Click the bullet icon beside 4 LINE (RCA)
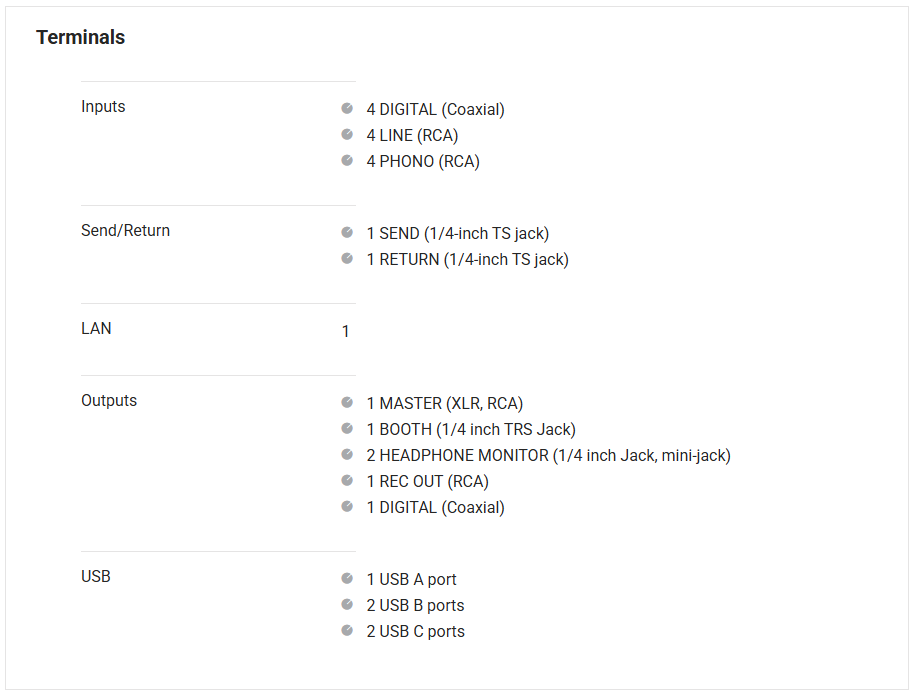This screenshot has width=915, height=695. (x=347, y=134)
